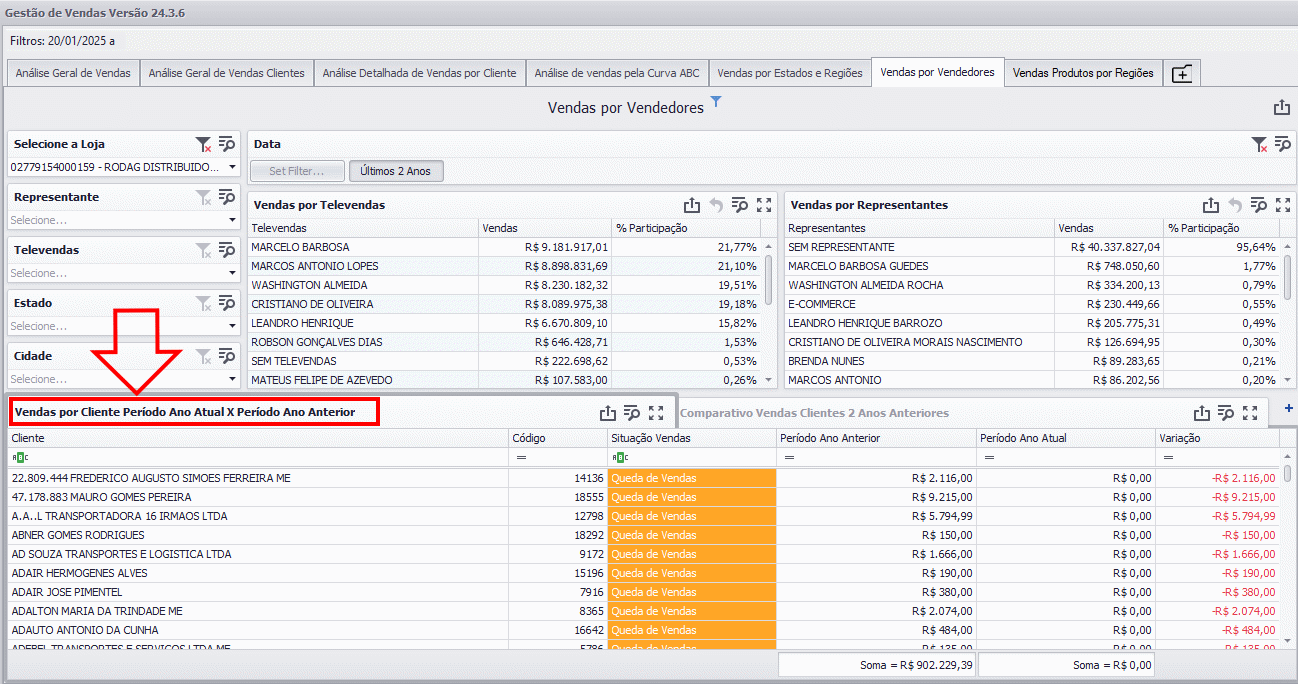Screen dimensions: 1298x684
Task: Switch to Análise Geral de Vendas tab
Action: click(x=73, y=73)
